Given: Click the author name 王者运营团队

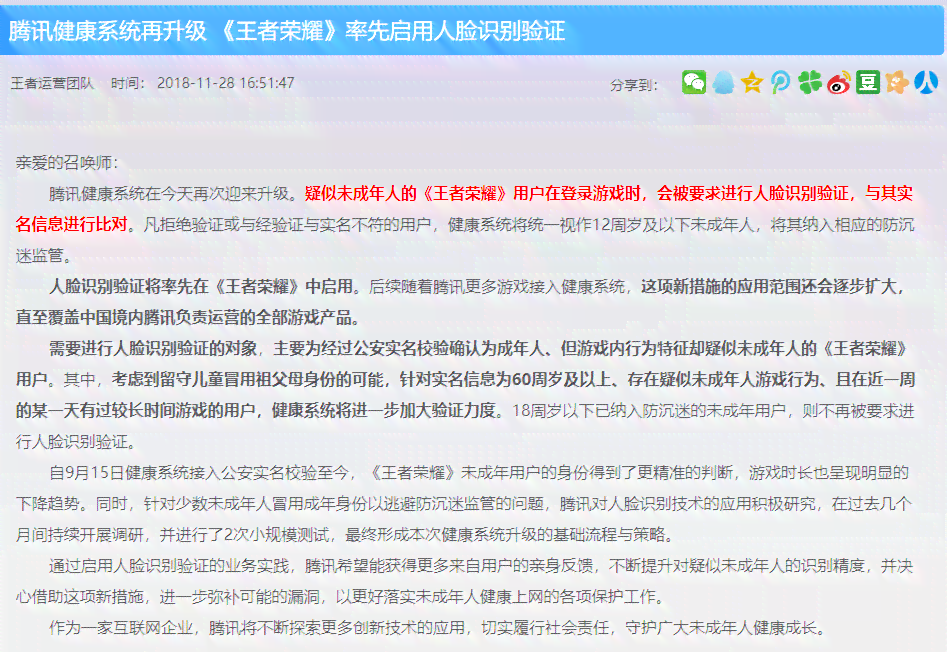Looking at the screenshot, I should 53,83.
